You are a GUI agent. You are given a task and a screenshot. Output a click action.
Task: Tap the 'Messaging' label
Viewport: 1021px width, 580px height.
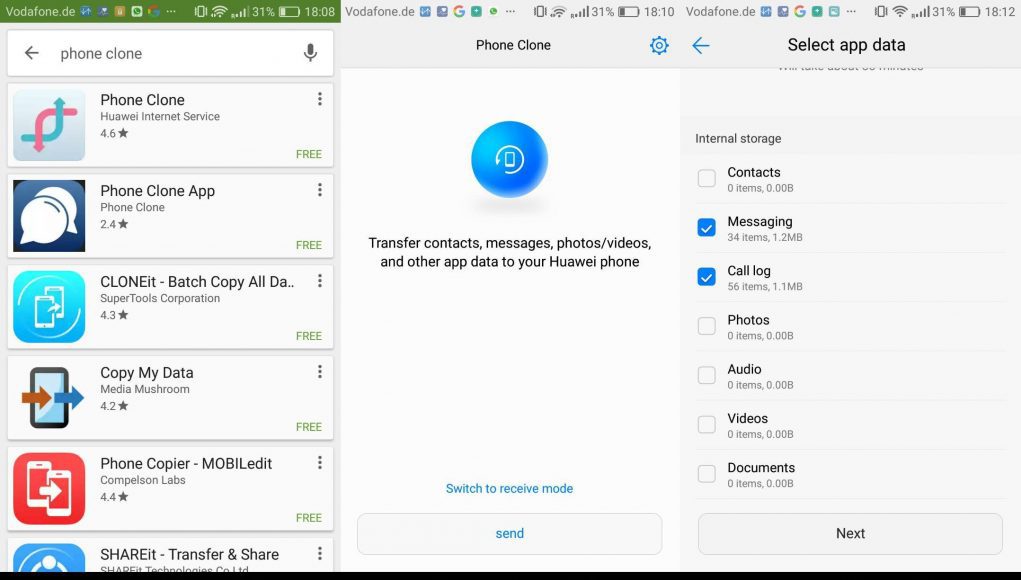760,221
